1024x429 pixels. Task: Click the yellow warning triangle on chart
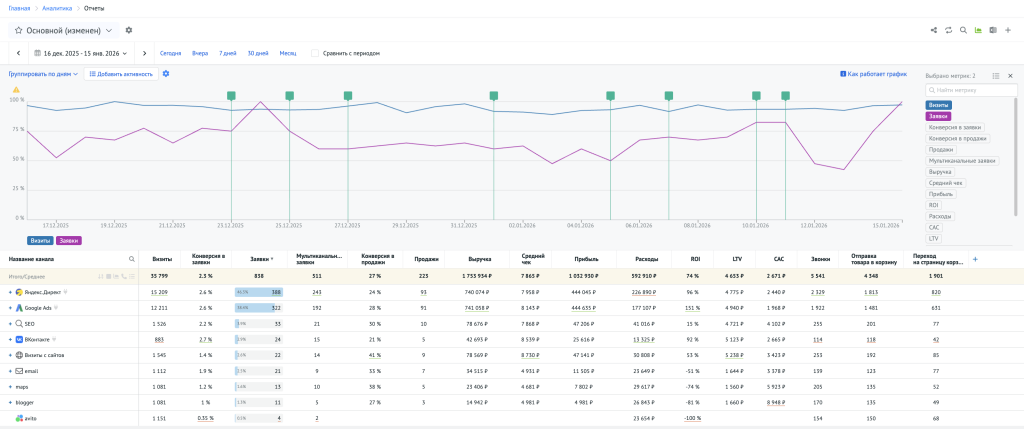pyautogui.click(x=16, y=89)
